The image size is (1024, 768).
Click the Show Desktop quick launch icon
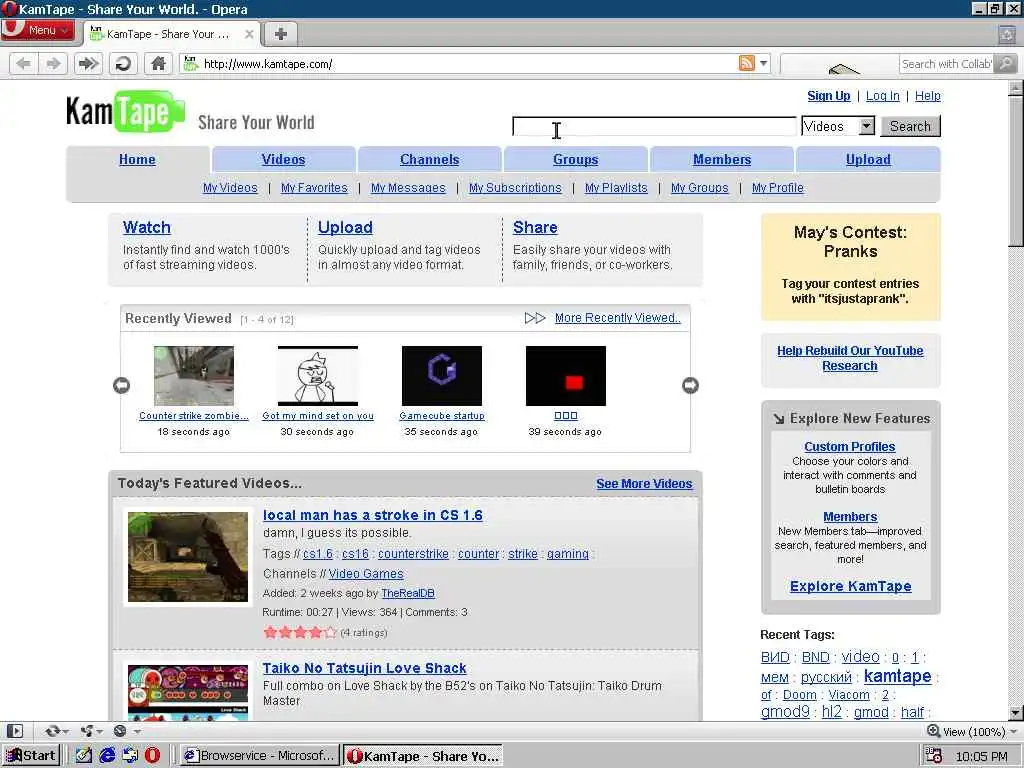click(84, 756)
